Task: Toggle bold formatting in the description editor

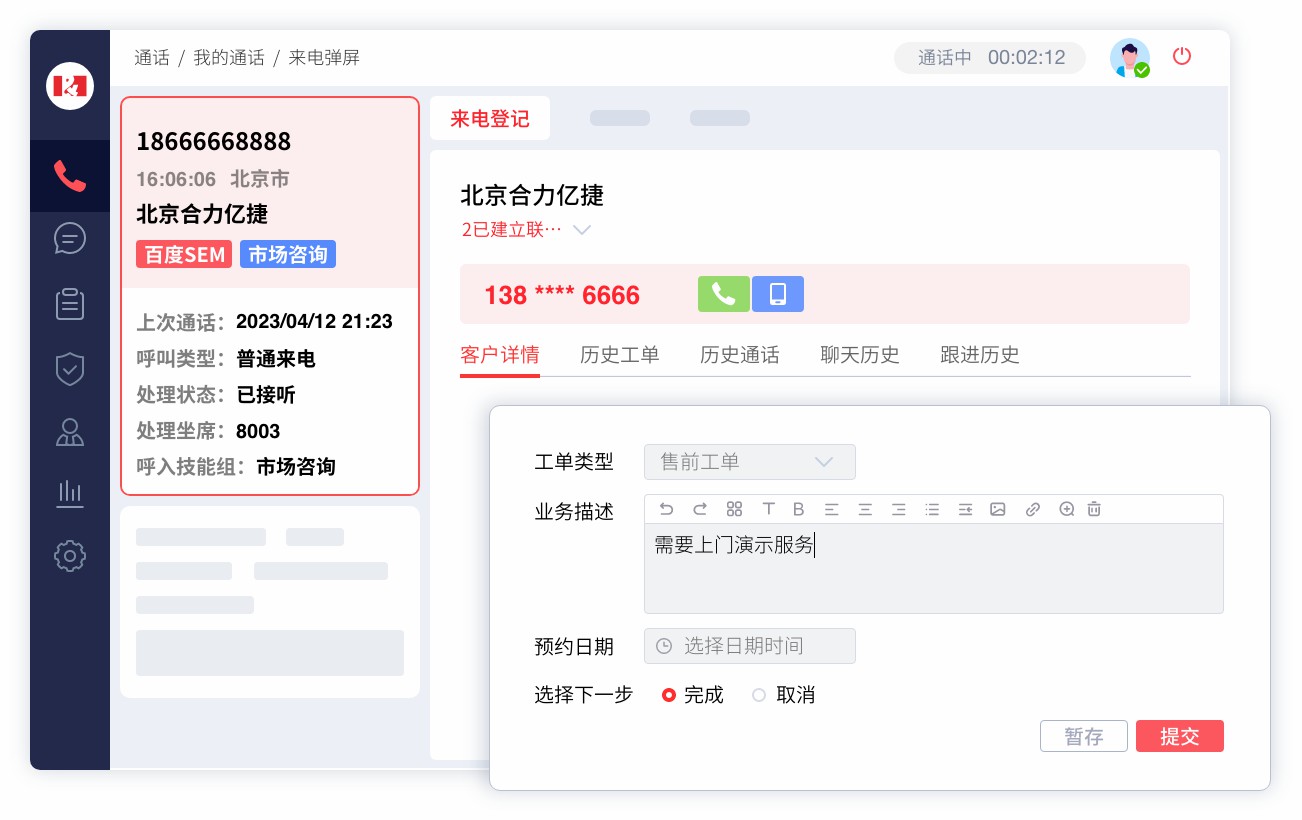Action: pyautogui.click(x=798, y=509)
